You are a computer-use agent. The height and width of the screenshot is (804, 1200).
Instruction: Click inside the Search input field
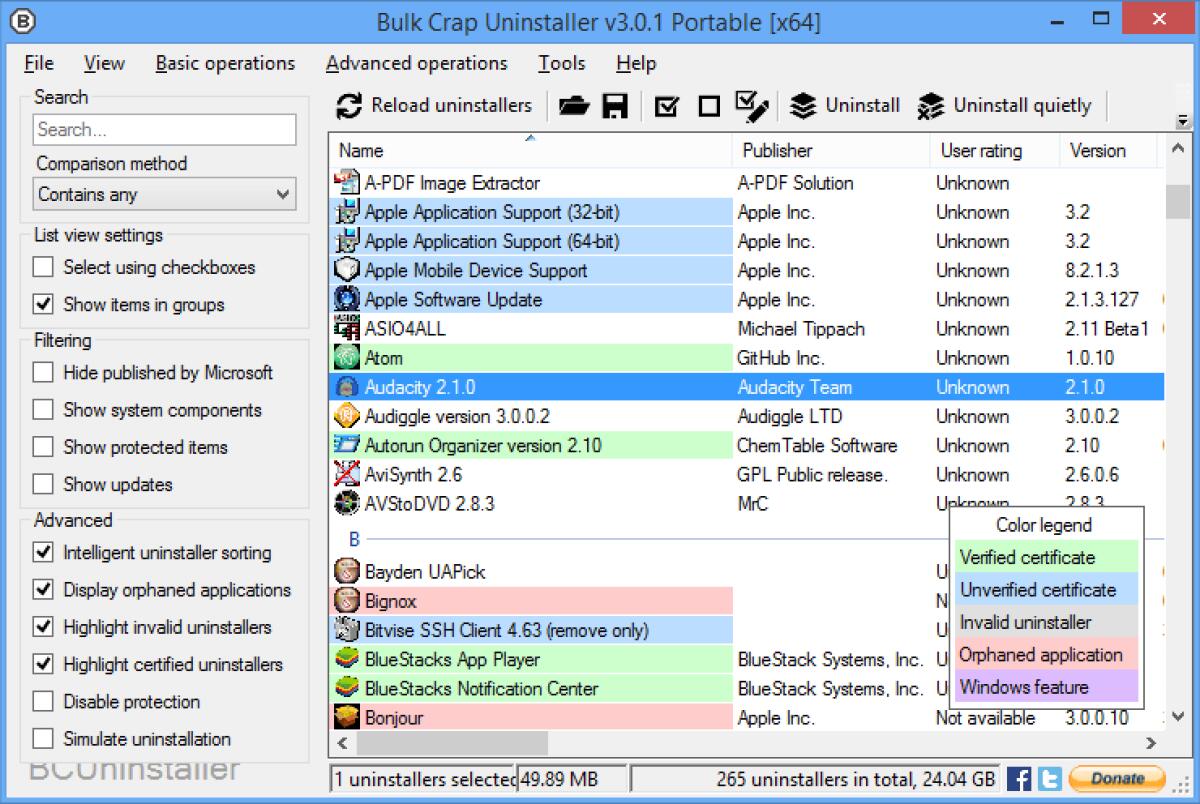(x=164, y=129)
